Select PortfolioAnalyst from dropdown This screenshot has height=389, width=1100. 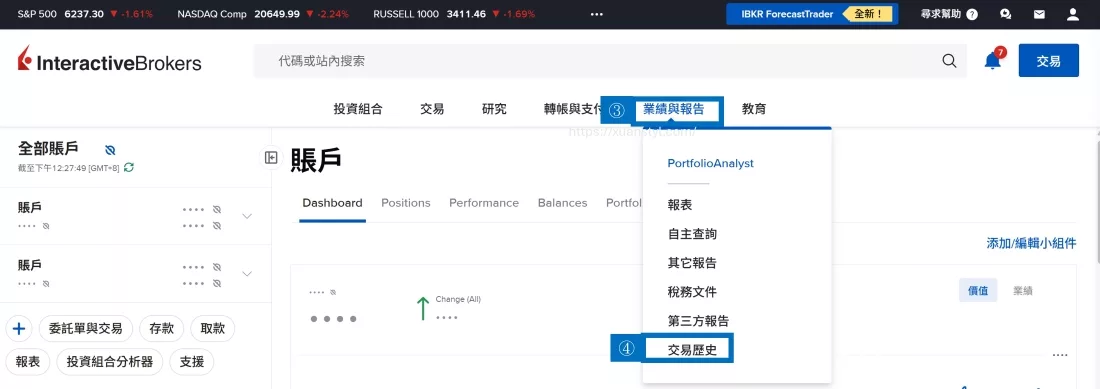(711, 163)
